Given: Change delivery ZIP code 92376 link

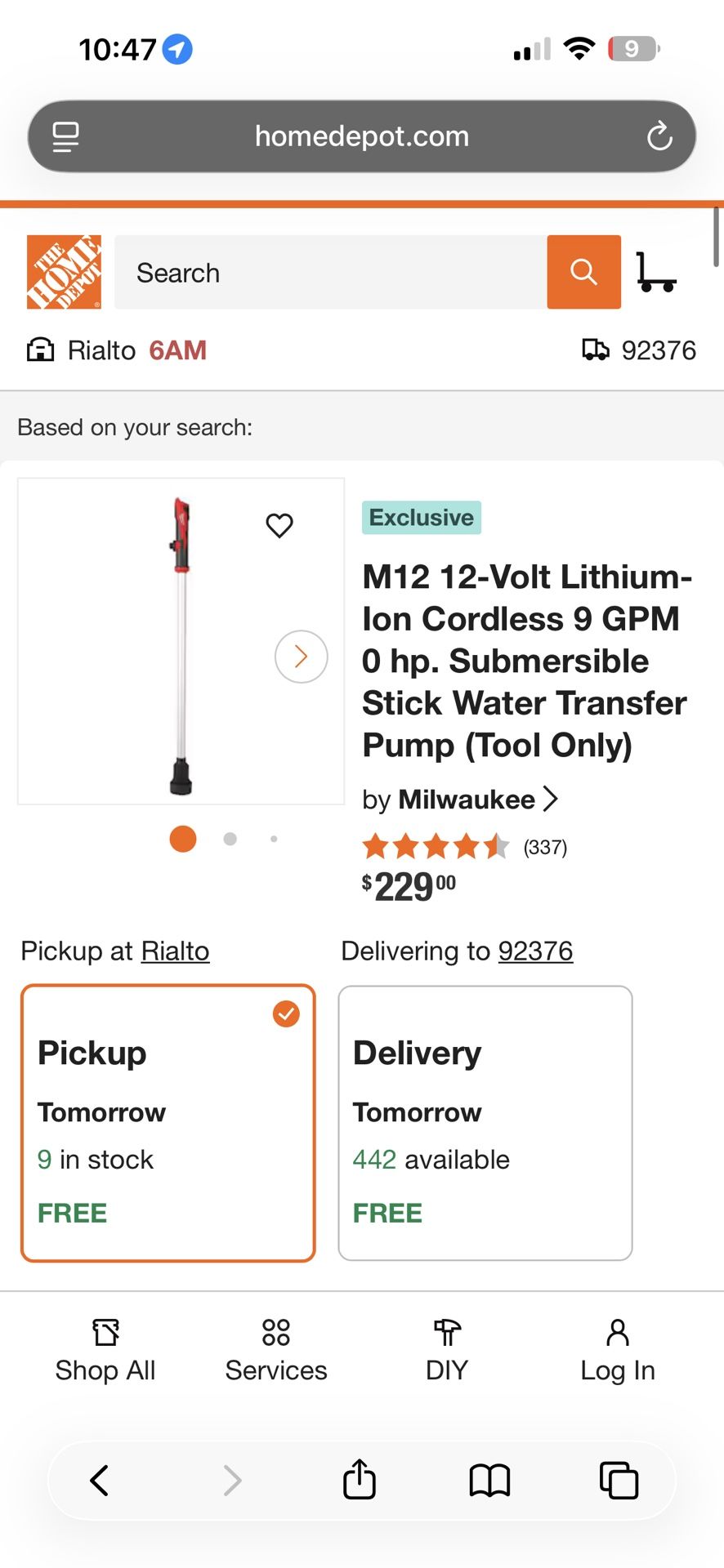Looking at the screenshot, I should point(535,951).
